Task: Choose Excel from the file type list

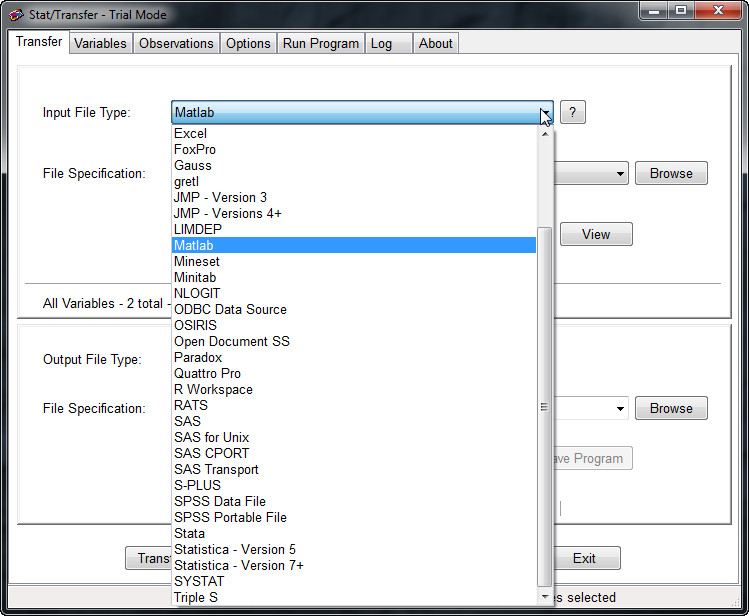Action: (353, 134)
